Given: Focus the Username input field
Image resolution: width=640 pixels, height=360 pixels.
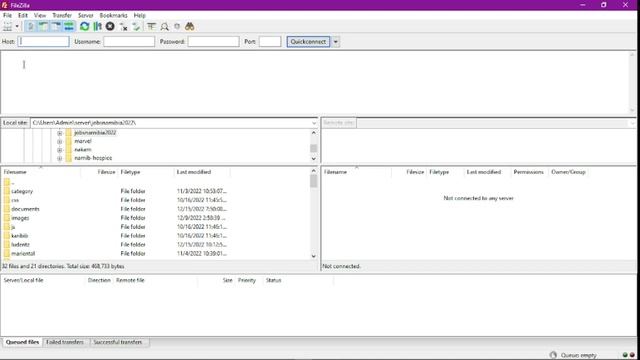Looking at the screenshot, I should tap(129, 42).
